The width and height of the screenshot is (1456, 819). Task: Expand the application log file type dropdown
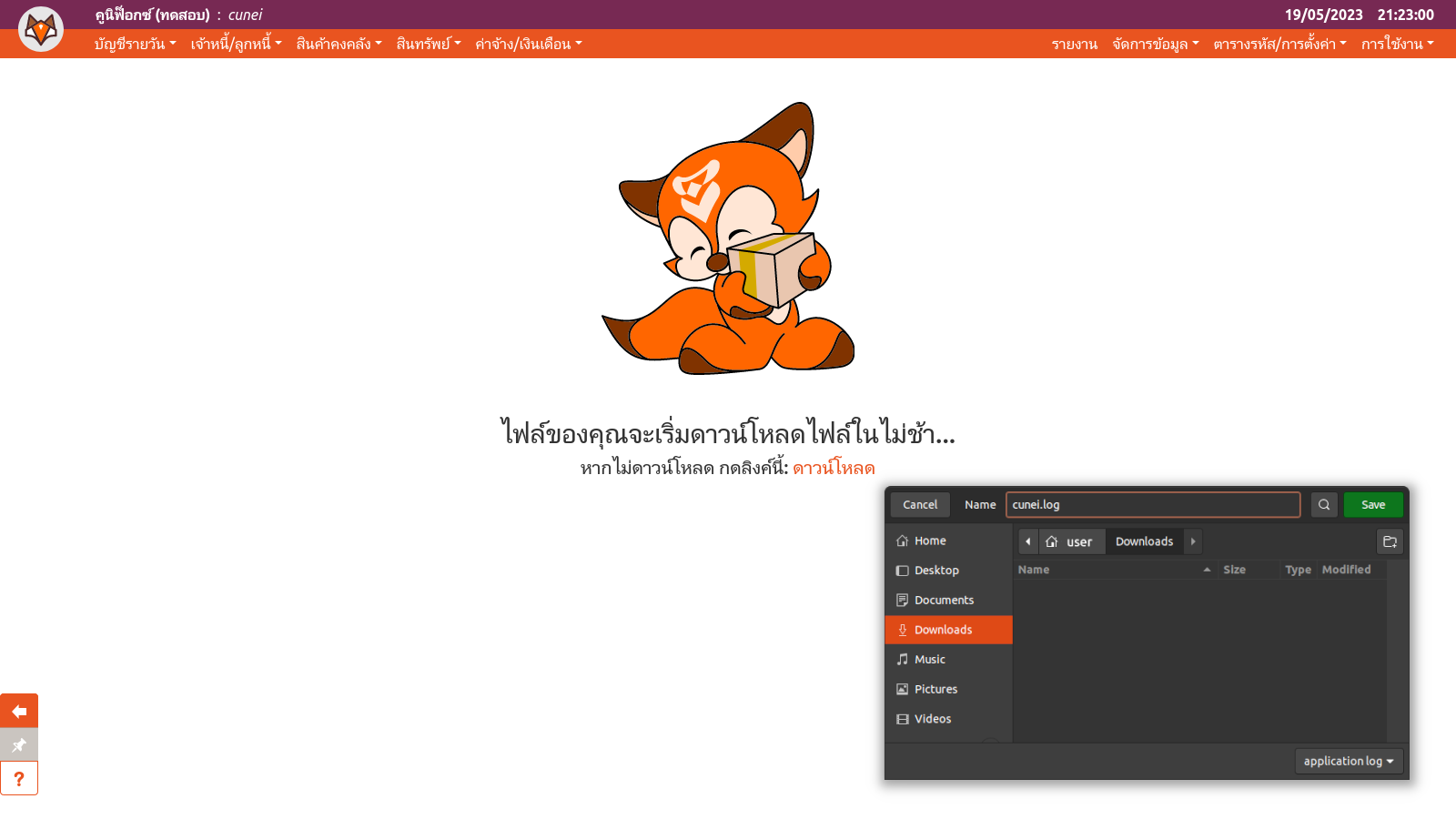[x=1348, y=761]
